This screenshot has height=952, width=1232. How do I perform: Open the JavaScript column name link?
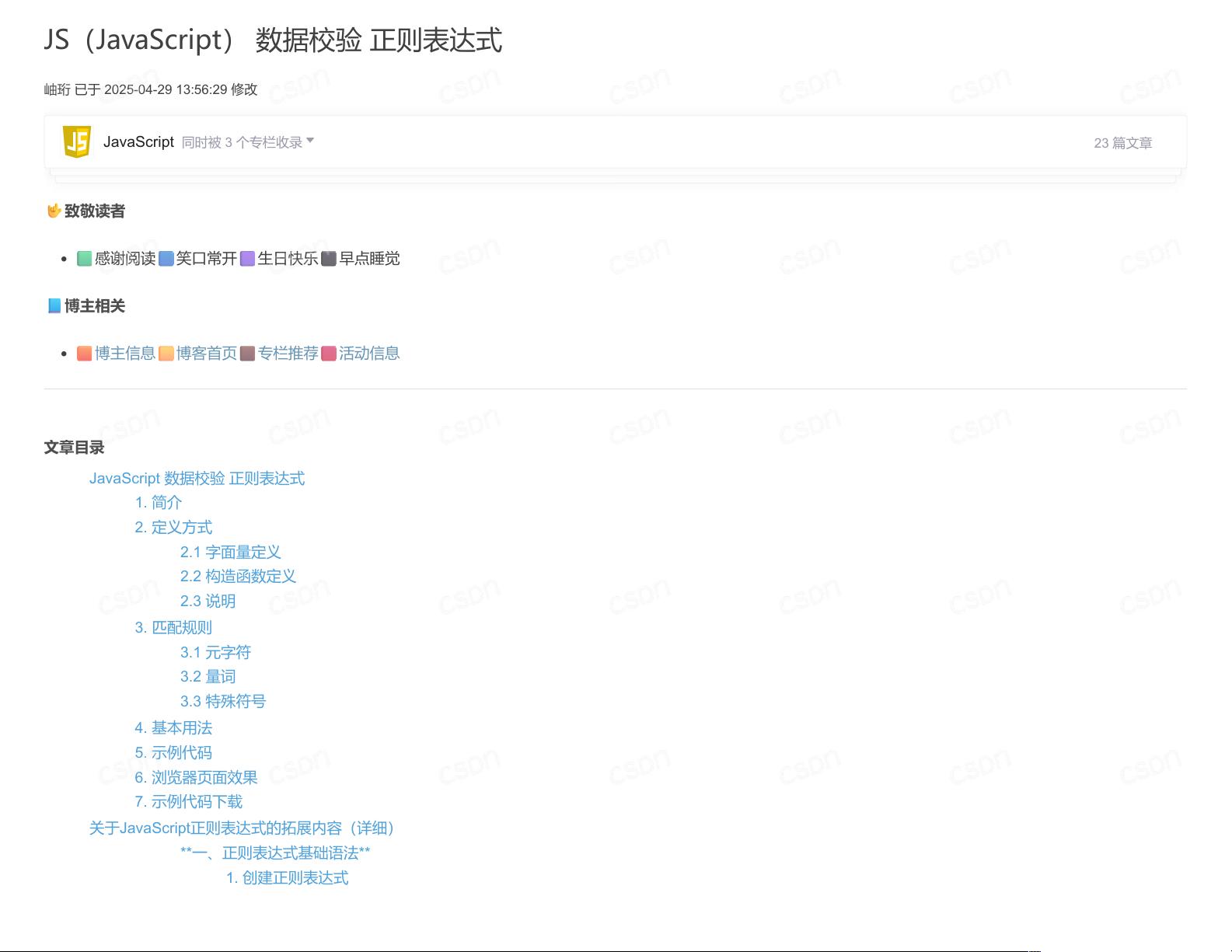point(138,141)
